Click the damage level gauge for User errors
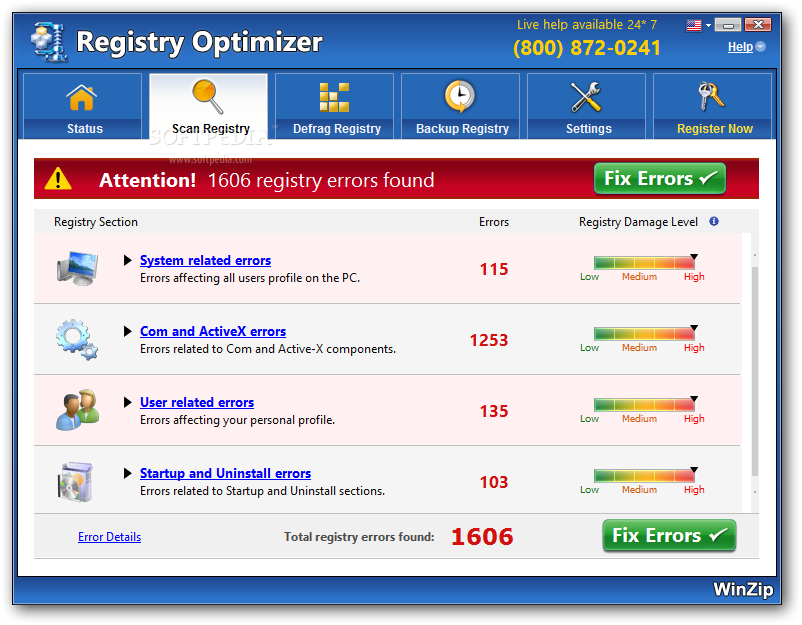Viewport: 802px width, 625px height. [644, 405]
